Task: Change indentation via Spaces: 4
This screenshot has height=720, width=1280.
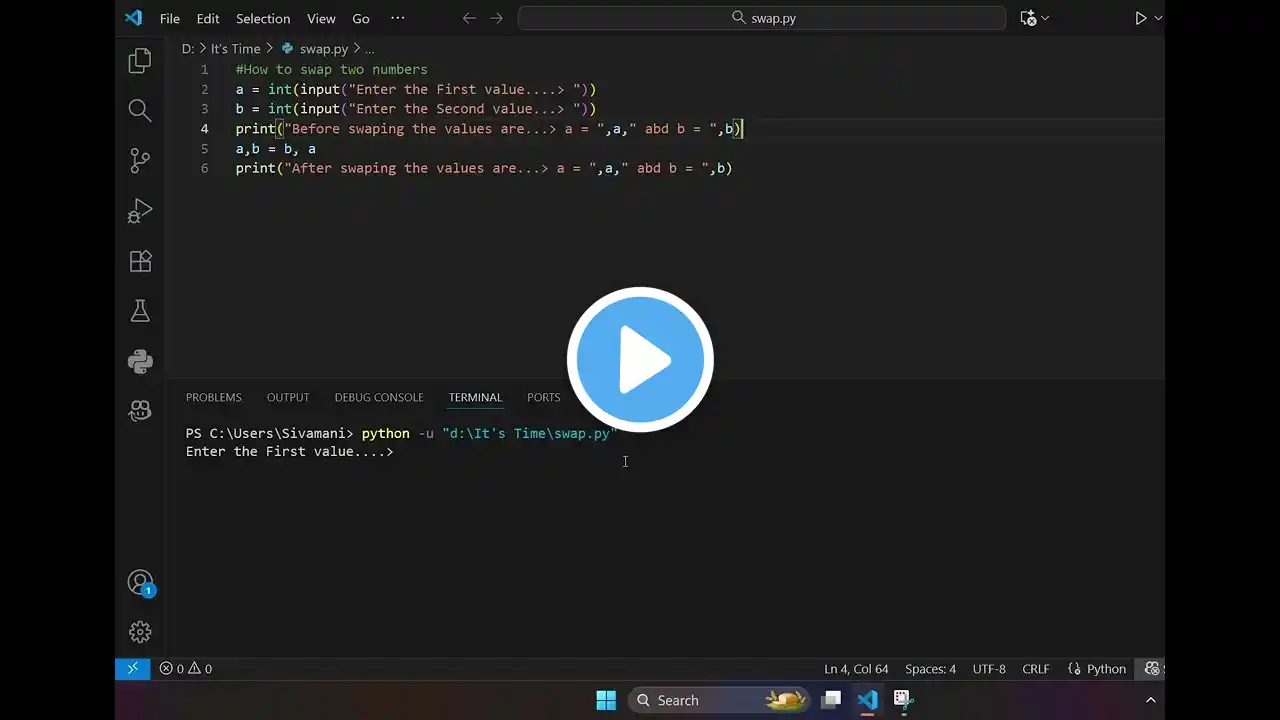Action: 930,669
